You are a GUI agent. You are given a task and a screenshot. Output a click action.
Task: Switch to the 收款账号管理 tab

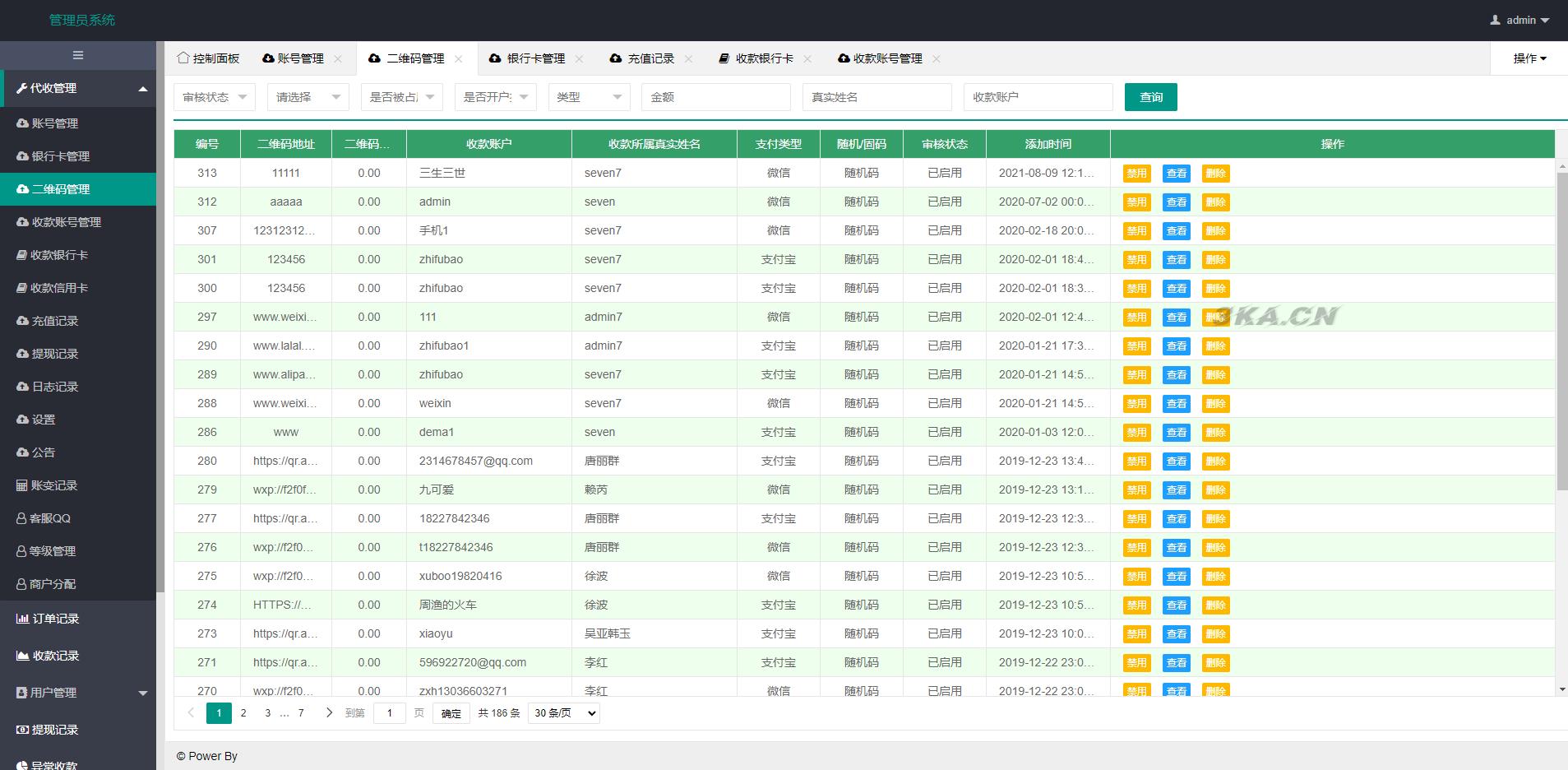[x=888, y=58]
